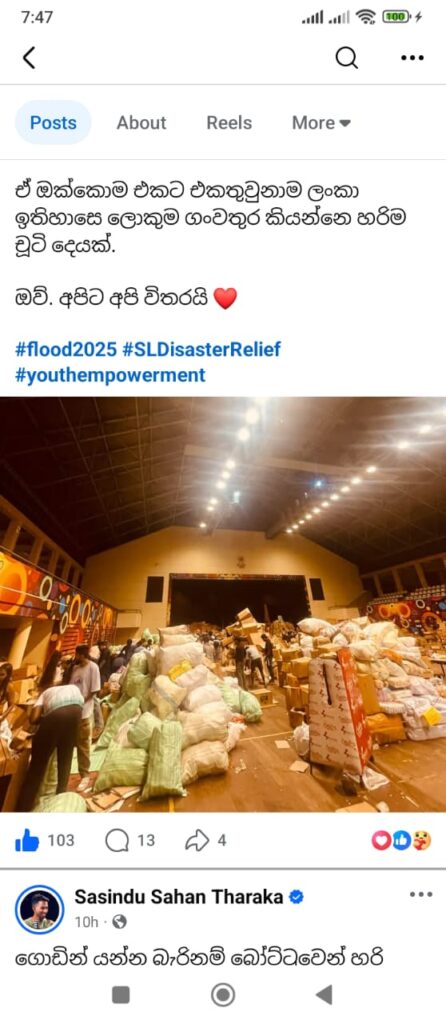Open options for Sasindu's post
Image resolution: width=446 pixels, height=1024 pixels.
[x=421, y=895]
